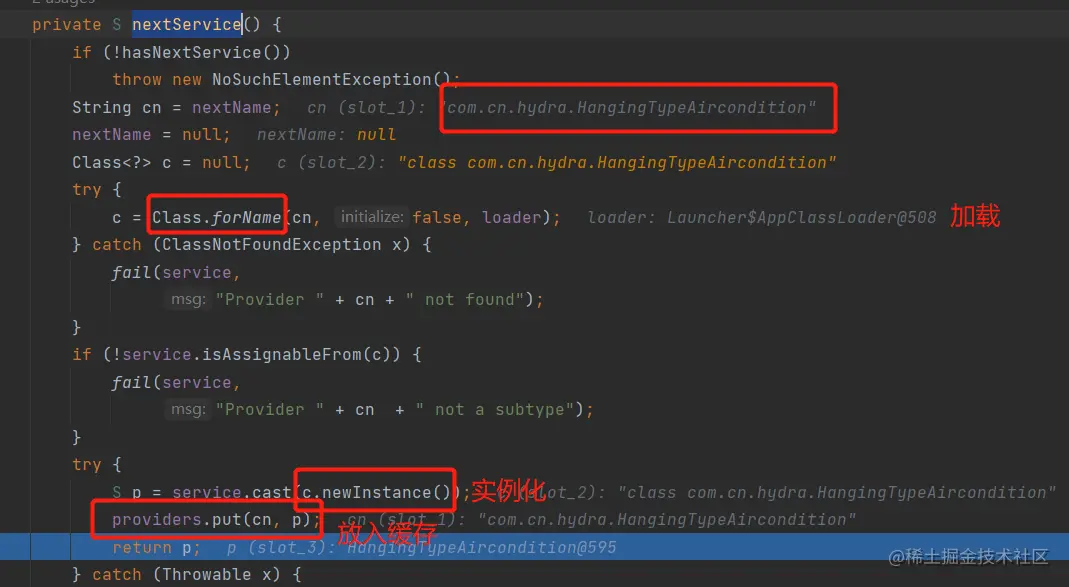
Task: Click the inline hint 'nextName: null'
Action: [327, 135]
